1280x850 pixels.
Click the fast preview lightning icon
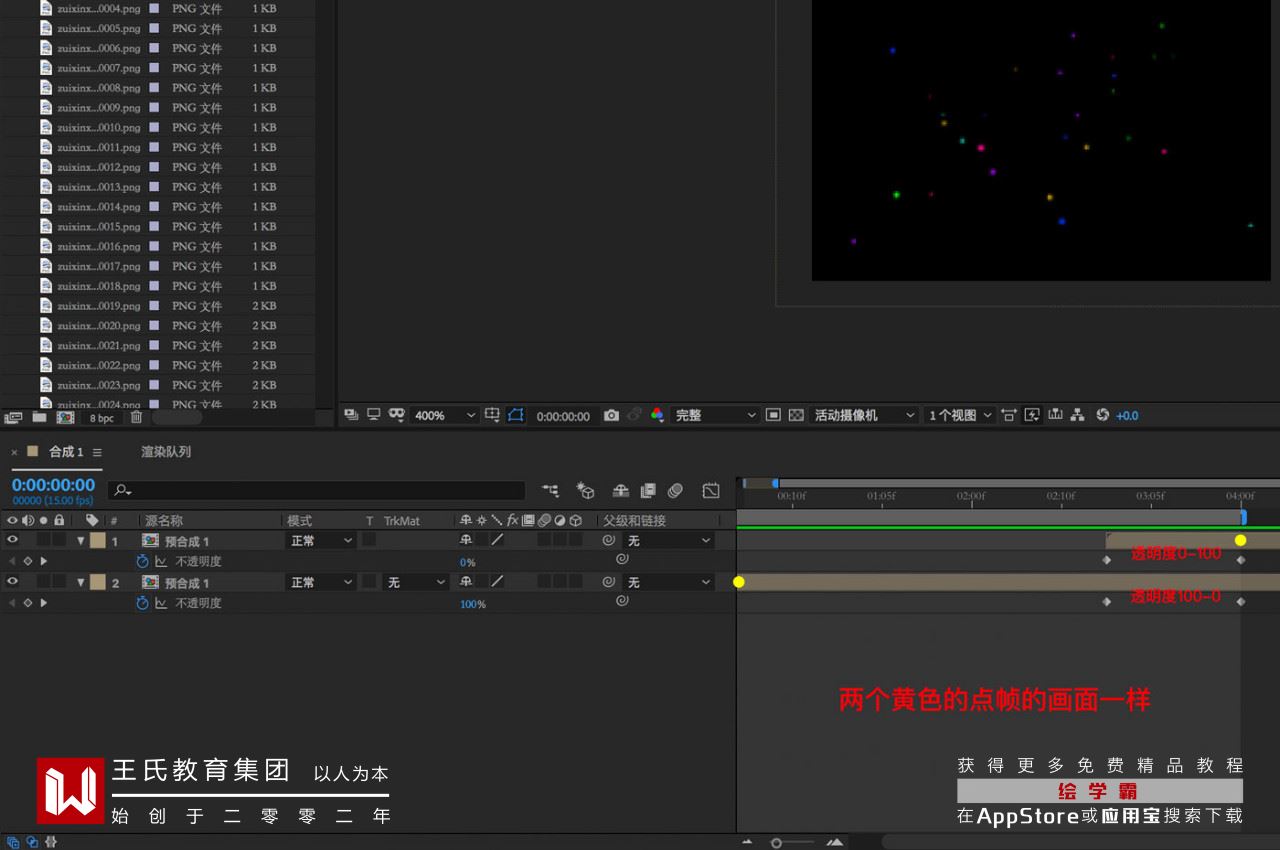click(x=1032, y=415)
